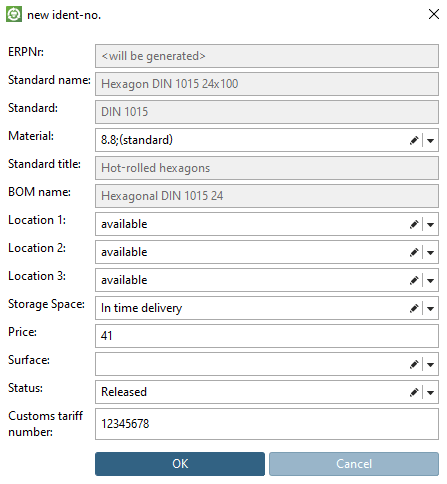Expand the Storage Space dropdown

(430, 309)
